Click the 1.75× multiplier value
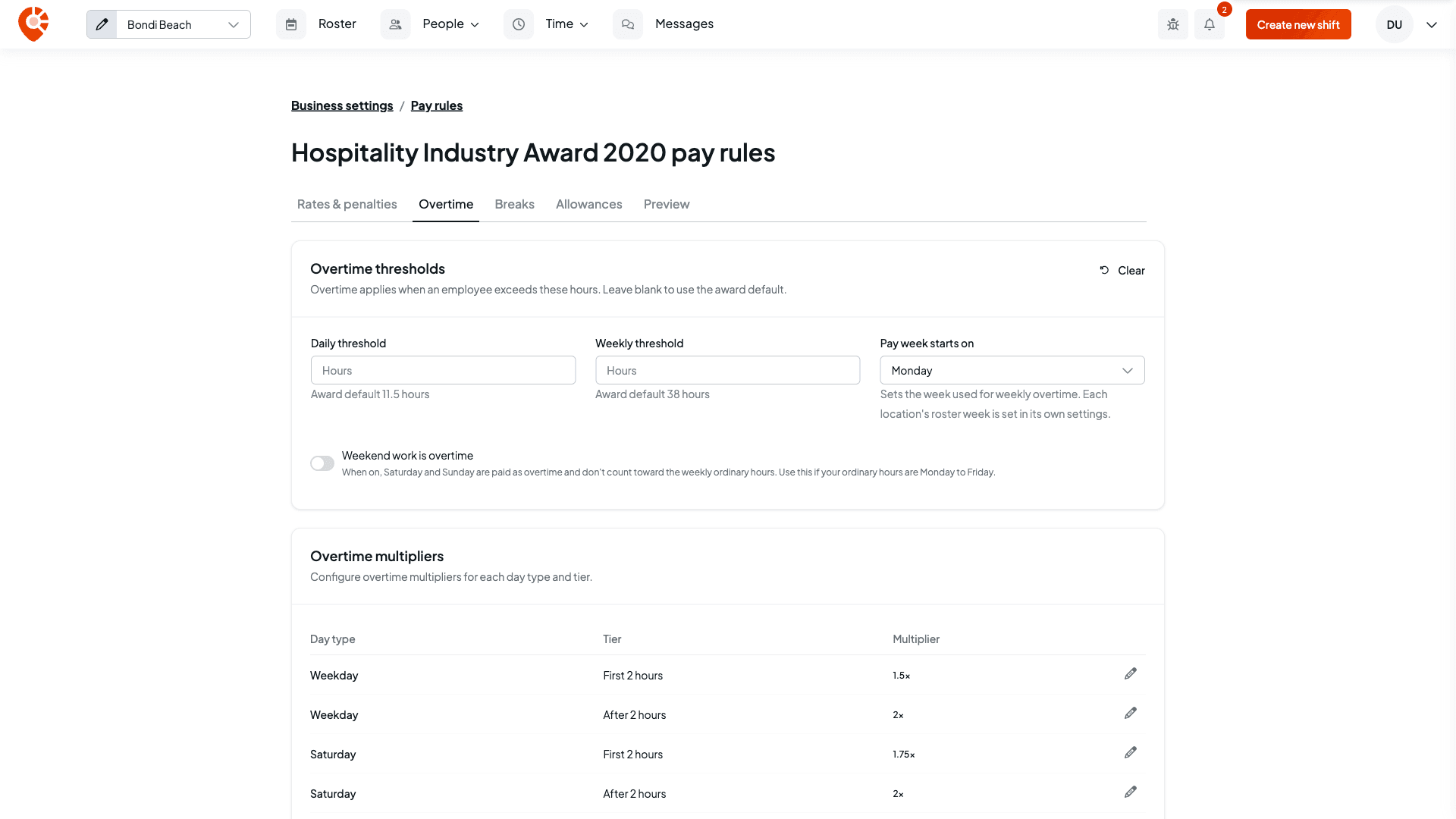This screenshot has width=1456, height=819. click(x=904, y=755)
